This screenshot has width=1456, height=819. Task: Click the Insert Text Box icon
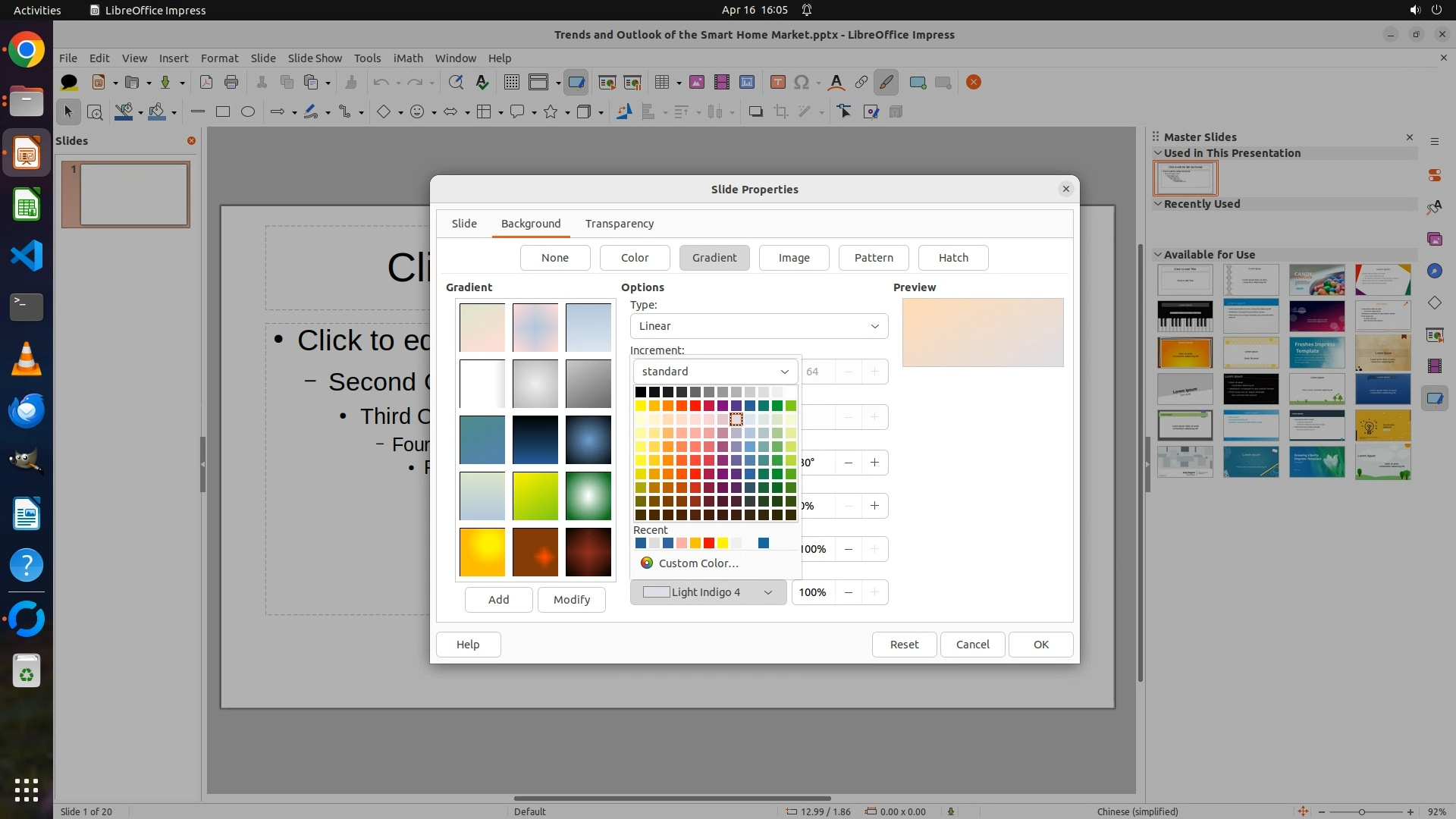[x=777, y=83]
